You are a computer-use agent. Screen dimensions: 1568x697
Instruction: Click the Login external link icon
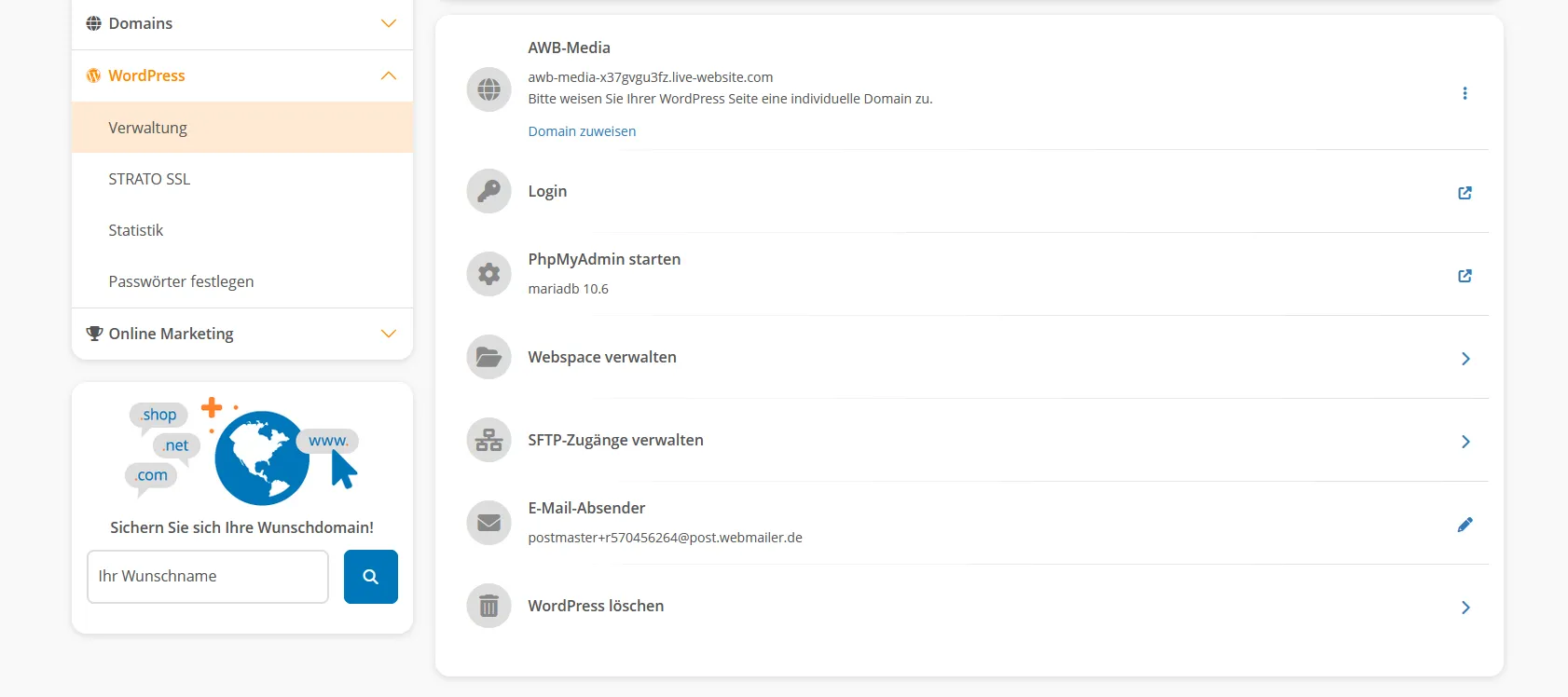point(1465,193)
